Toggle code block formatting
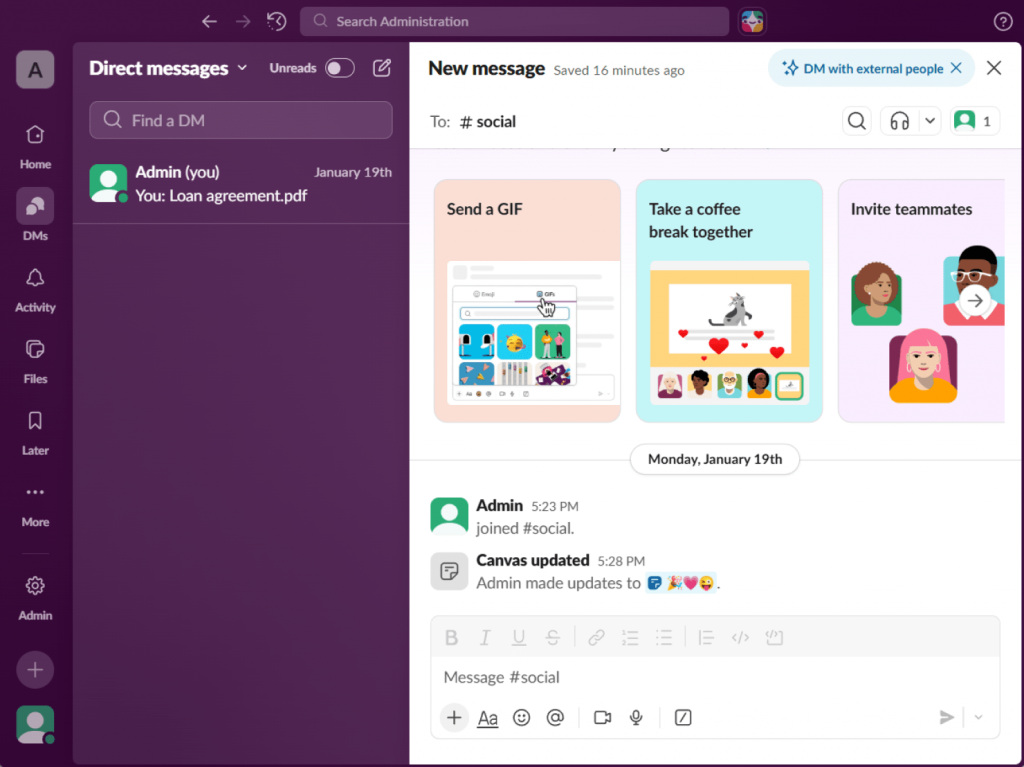Image resolution: width=1024 pixels, height=767 pixels. click(774, 638)
